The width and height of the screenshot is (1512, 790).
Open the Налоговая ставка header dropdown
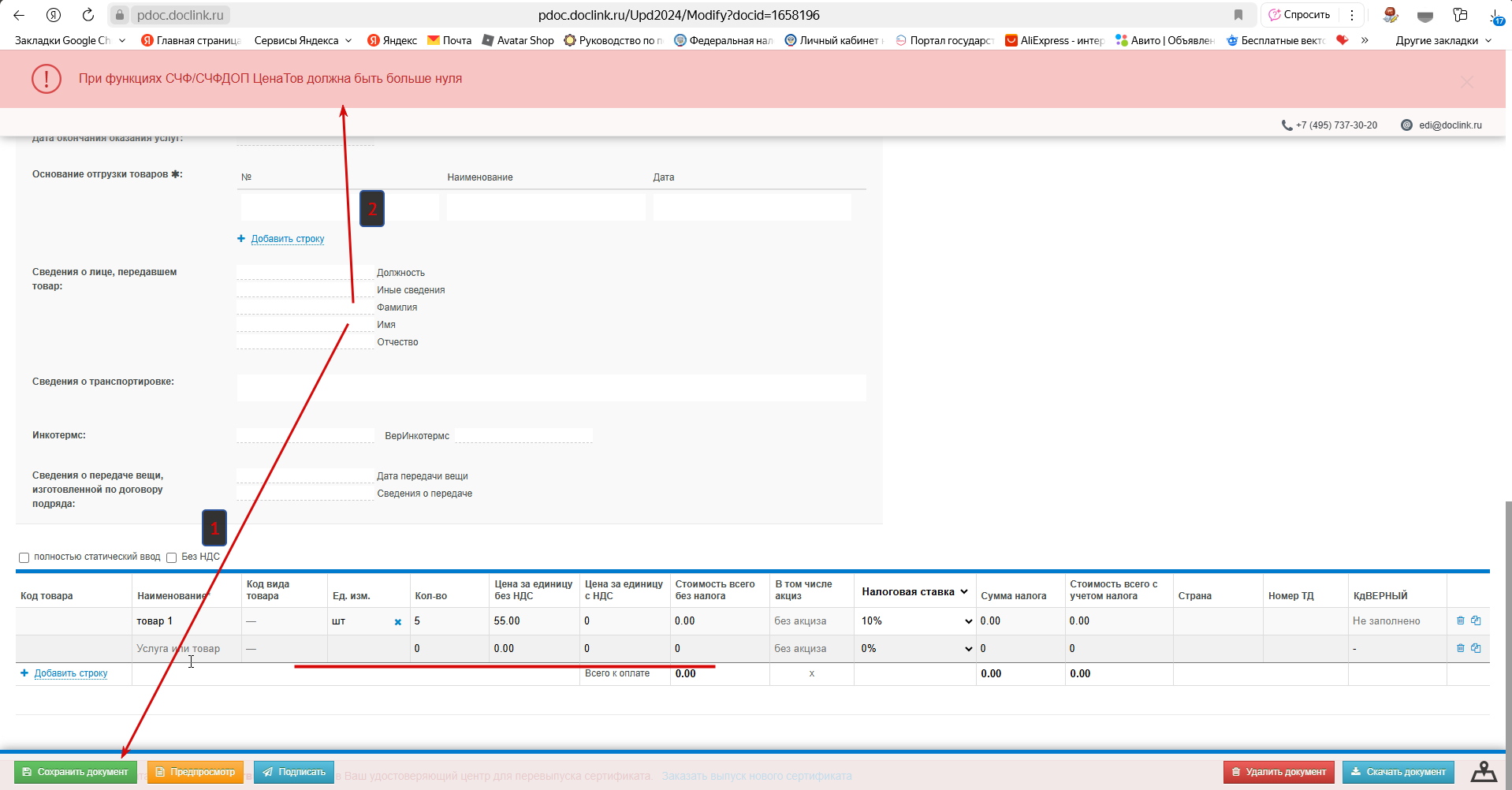click(914, 591)
